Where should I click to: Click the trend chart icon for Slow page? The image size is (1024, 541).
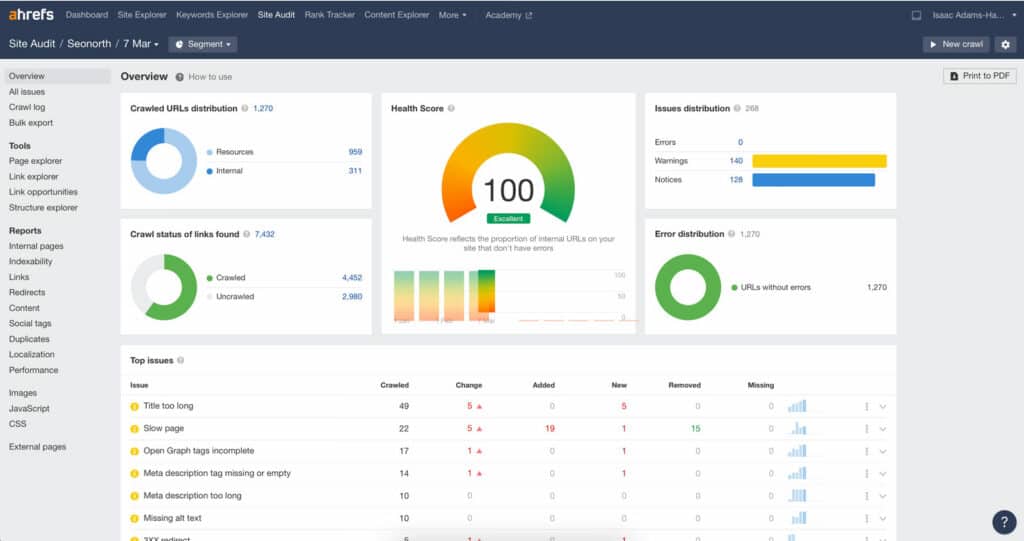click(797, 429)
